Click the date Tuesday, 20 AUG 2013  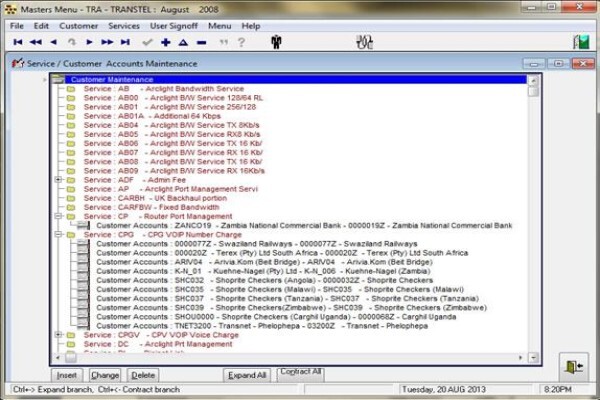(x=444, y=389)
